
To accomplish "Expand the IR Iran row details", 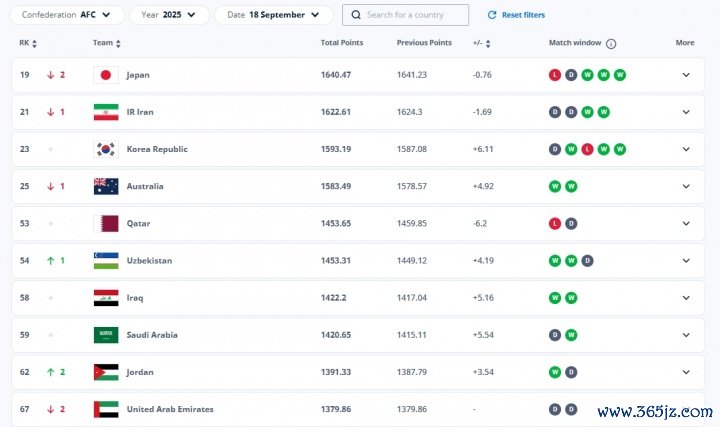I will coord(686,112).
